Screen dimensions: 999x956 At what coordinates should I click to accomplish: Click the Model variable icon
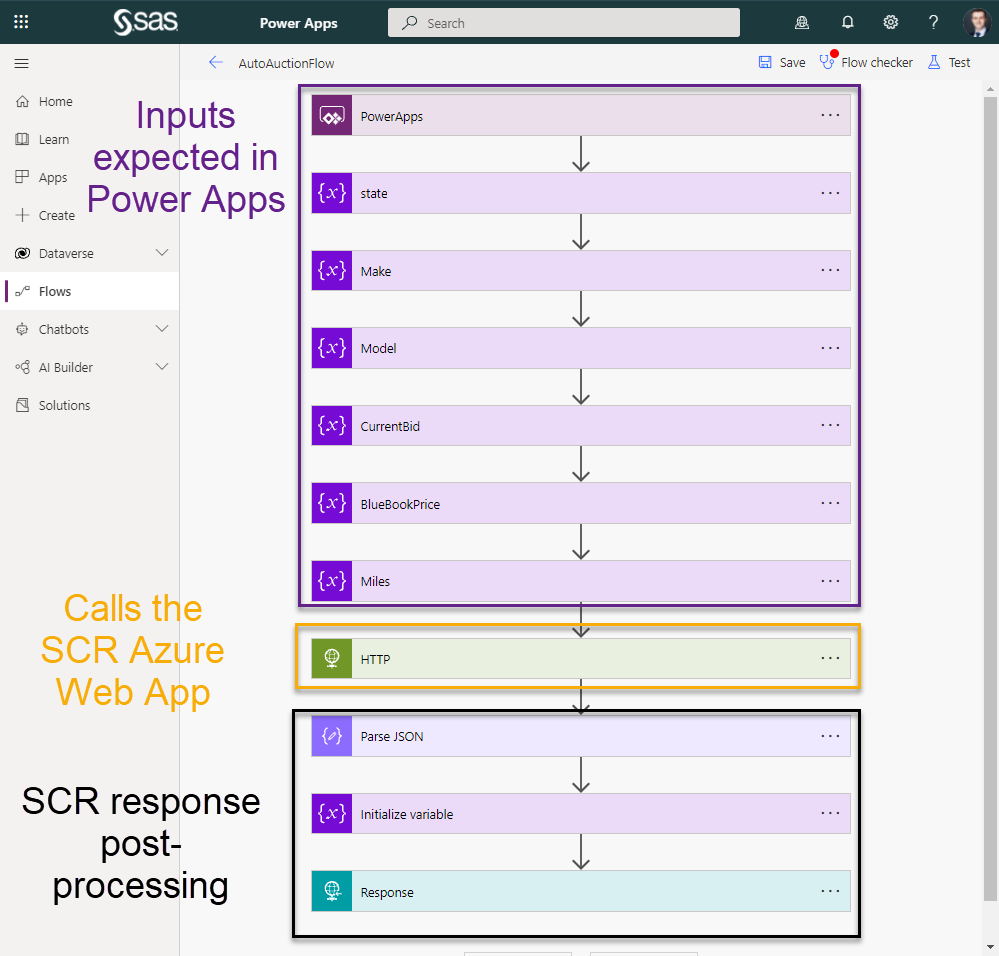coord(332,348)
